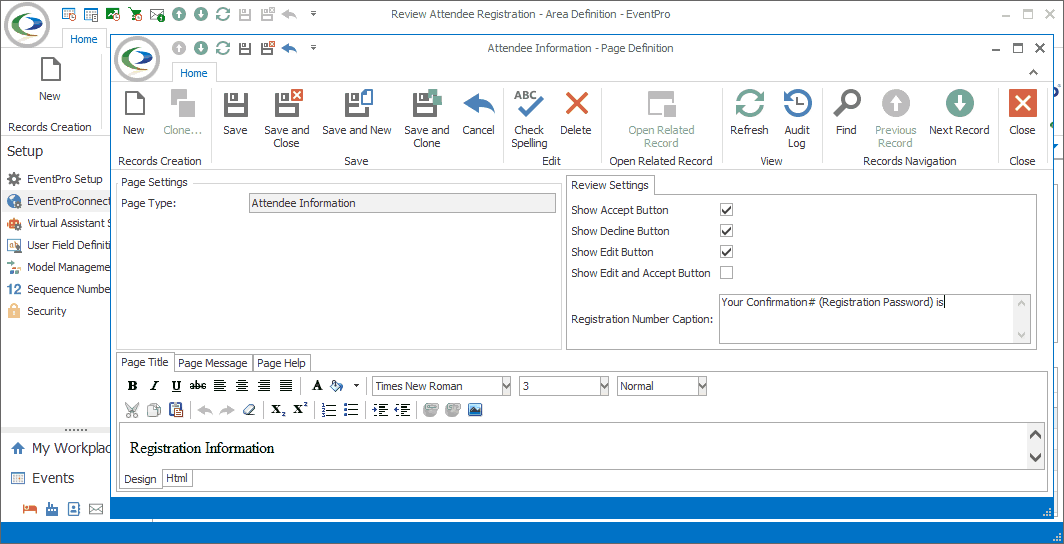Open the font size 3 dropdown

(605, 386)
